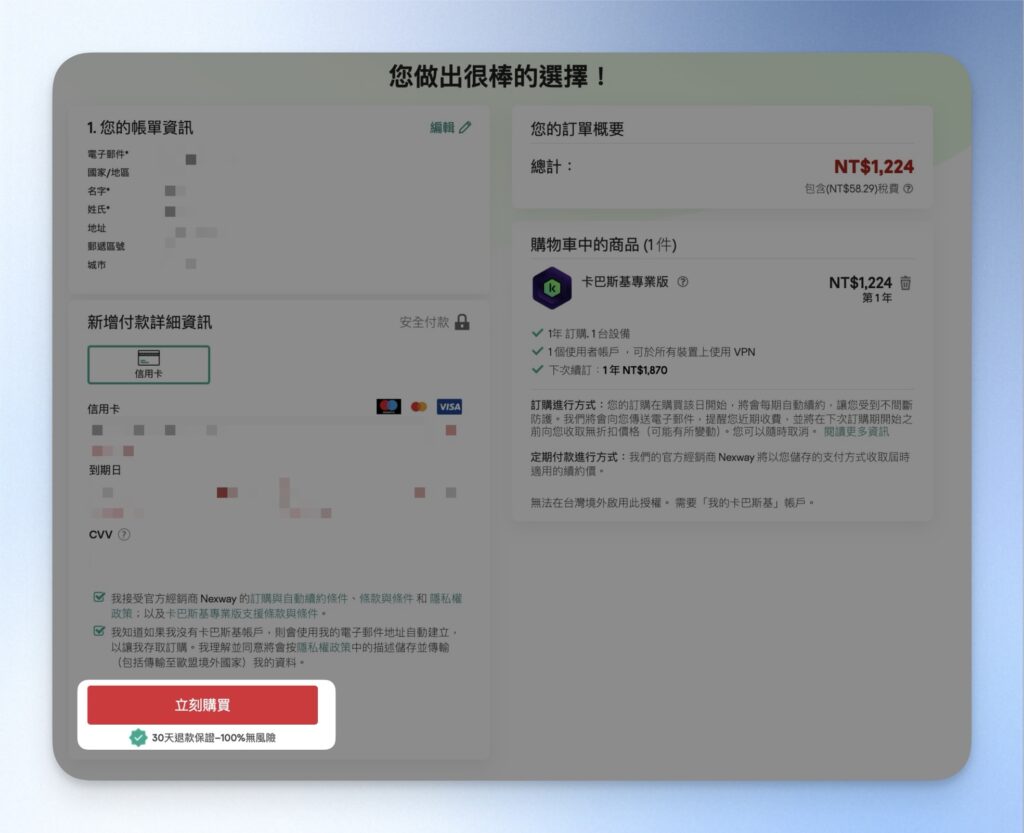Open the 卡巴斯基專業版支援條款與條件 link
This screenshot has width=1024, height=833.
click(x=242, y=613)
